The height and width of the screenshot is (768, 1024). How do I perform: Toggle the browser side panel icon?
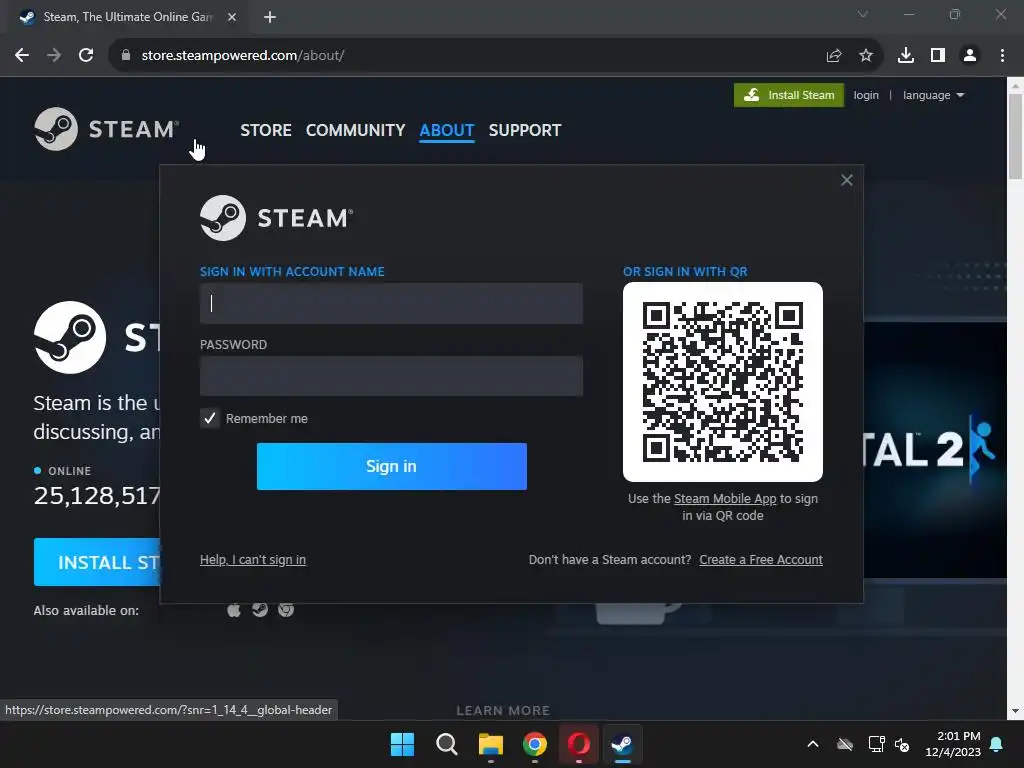(938, 56)
